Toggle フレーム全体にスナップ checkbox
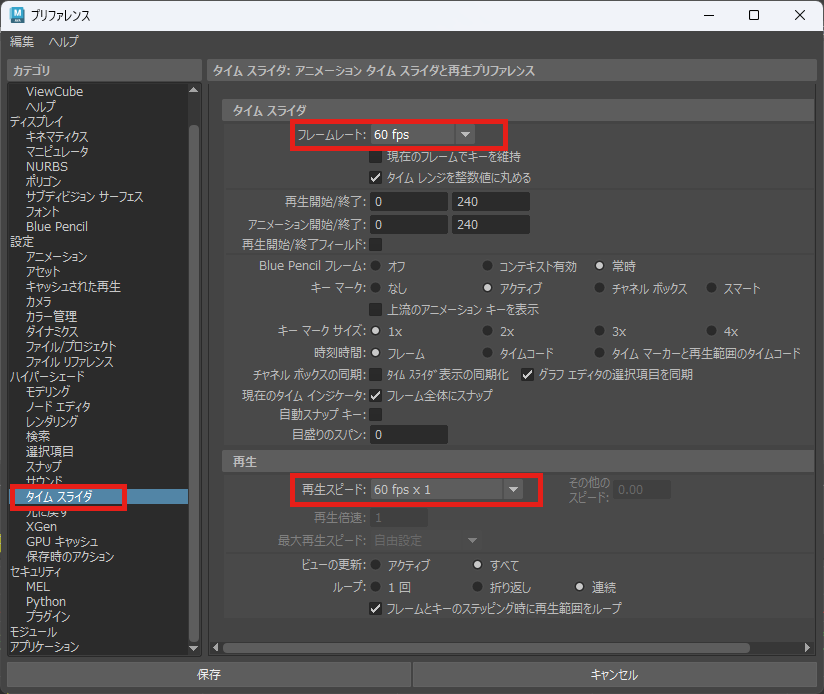Viewport: 824px width, 694px height. [x=375, y=395]
